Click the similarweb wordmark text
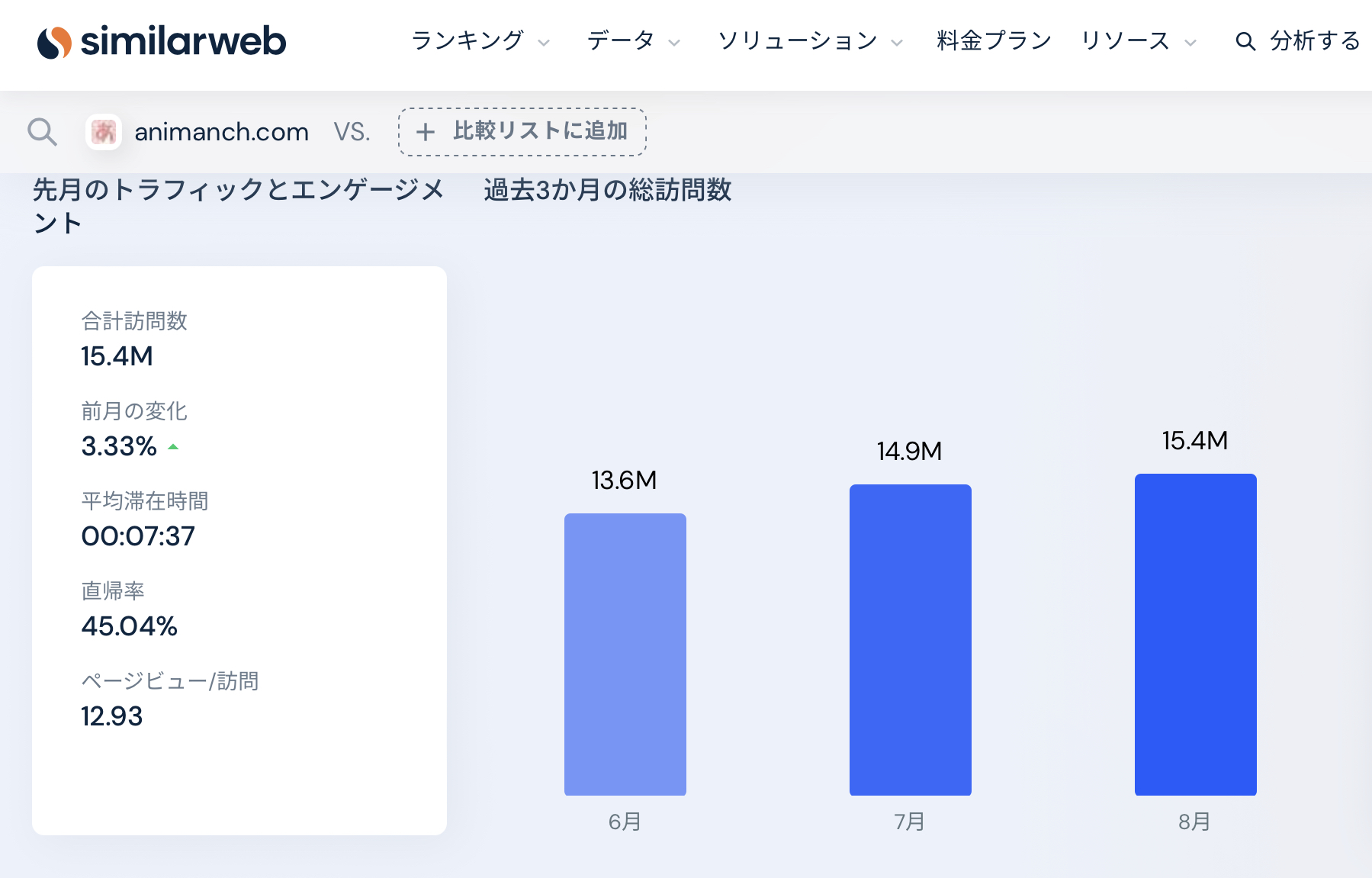The image size is (1372, 878). pyautogui.click(x=183, y=41)
